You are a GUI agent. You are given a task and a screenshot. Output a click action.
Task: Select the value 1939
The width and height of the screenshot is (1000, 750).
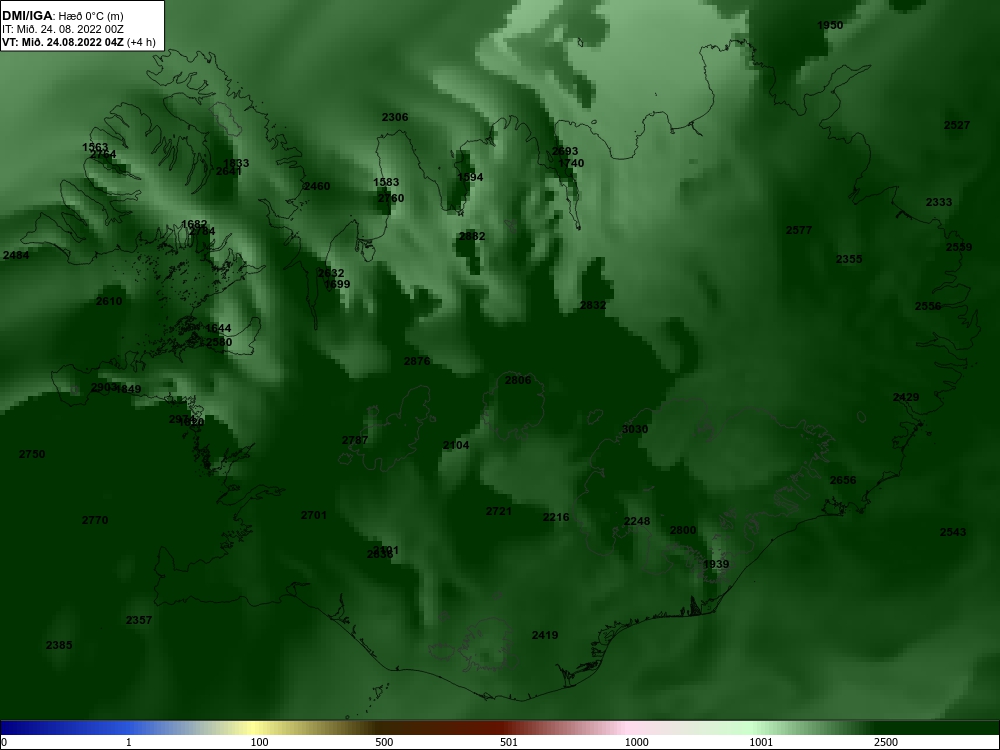716,564
